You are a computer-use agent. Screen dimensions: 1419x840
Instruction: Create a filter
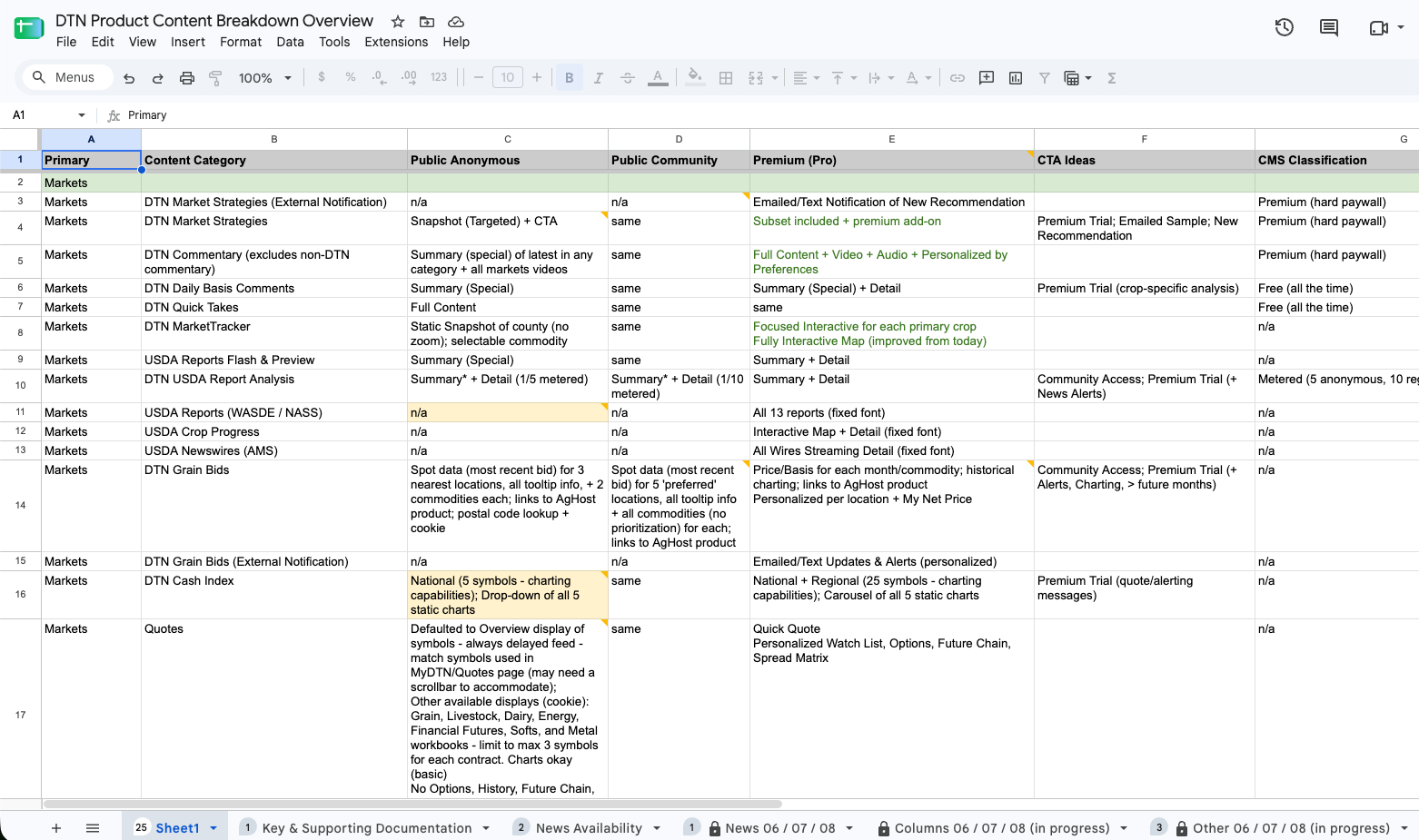(x=1045, y=78)
